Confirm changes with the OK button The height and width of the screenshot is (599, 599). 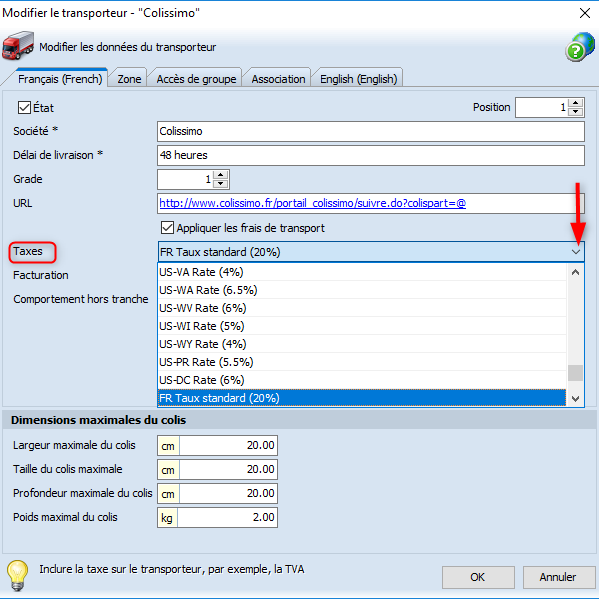(478, 577)
